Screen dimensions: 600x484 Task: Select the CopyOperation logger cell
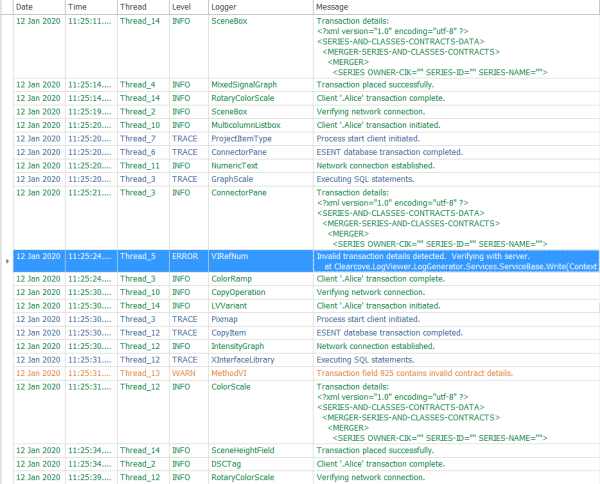pyautogui.click(x=261, y=292)
